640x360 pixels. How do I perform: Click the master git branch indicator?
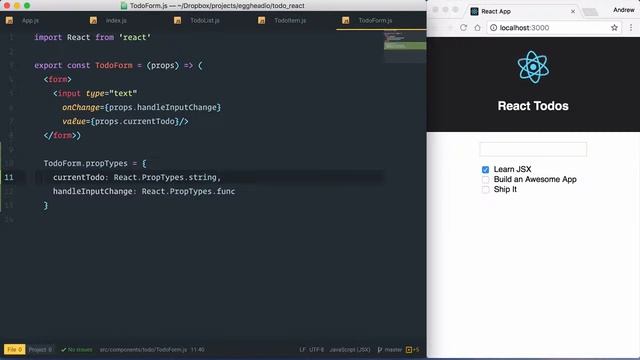coord(390,349)
